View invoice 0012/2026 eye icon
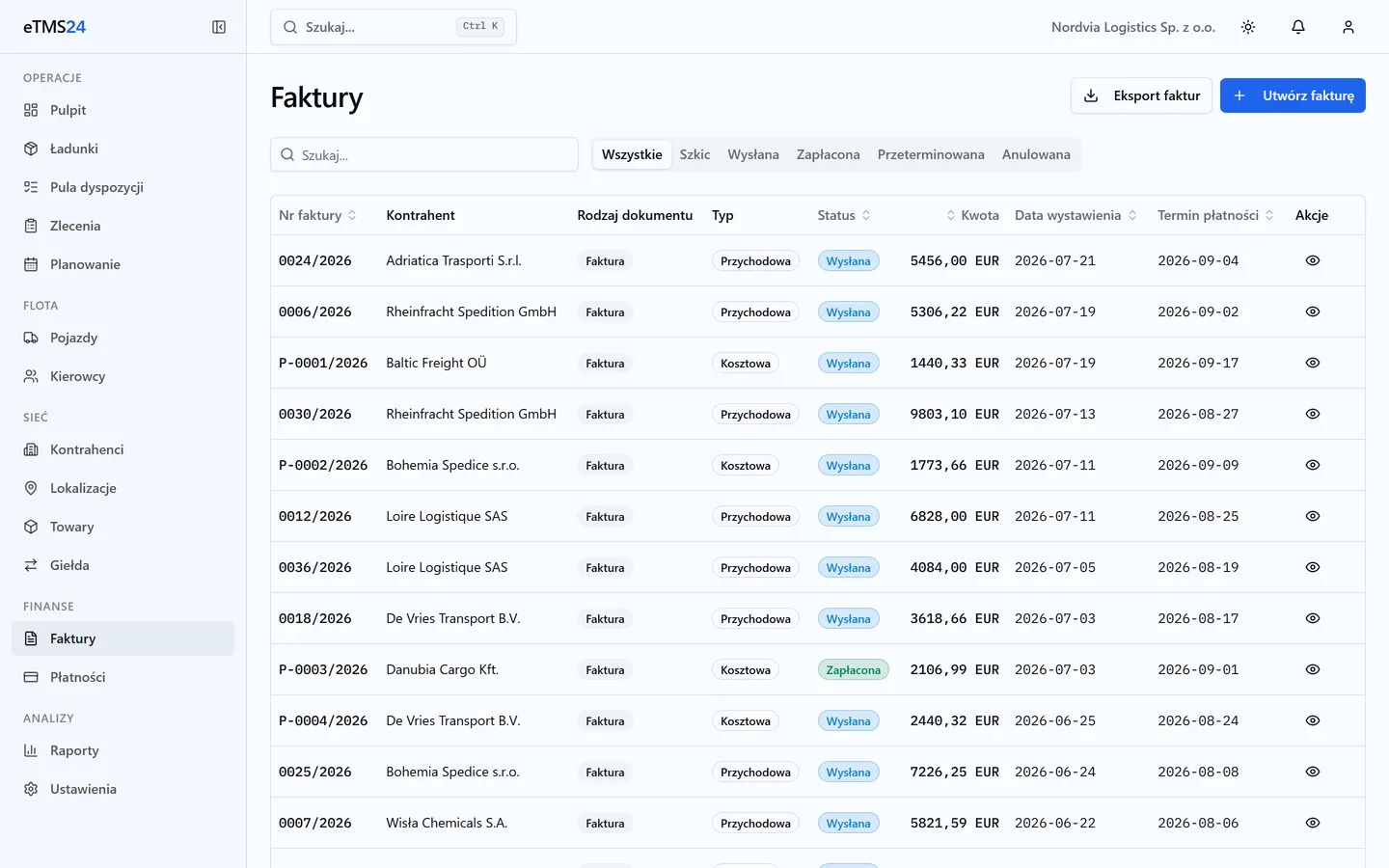Screen dimensions: 1389x868 [x=1312, y=516]
